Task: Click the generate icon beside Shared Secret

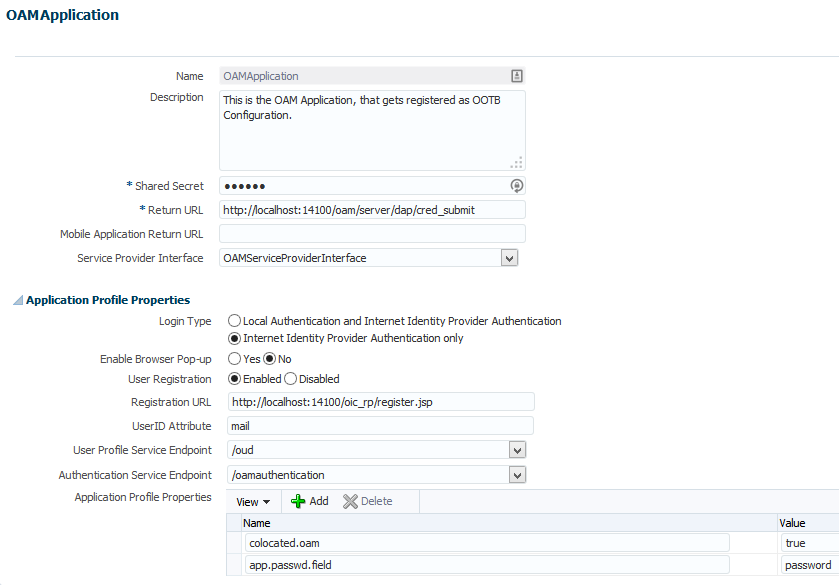Action: point(516,185)
